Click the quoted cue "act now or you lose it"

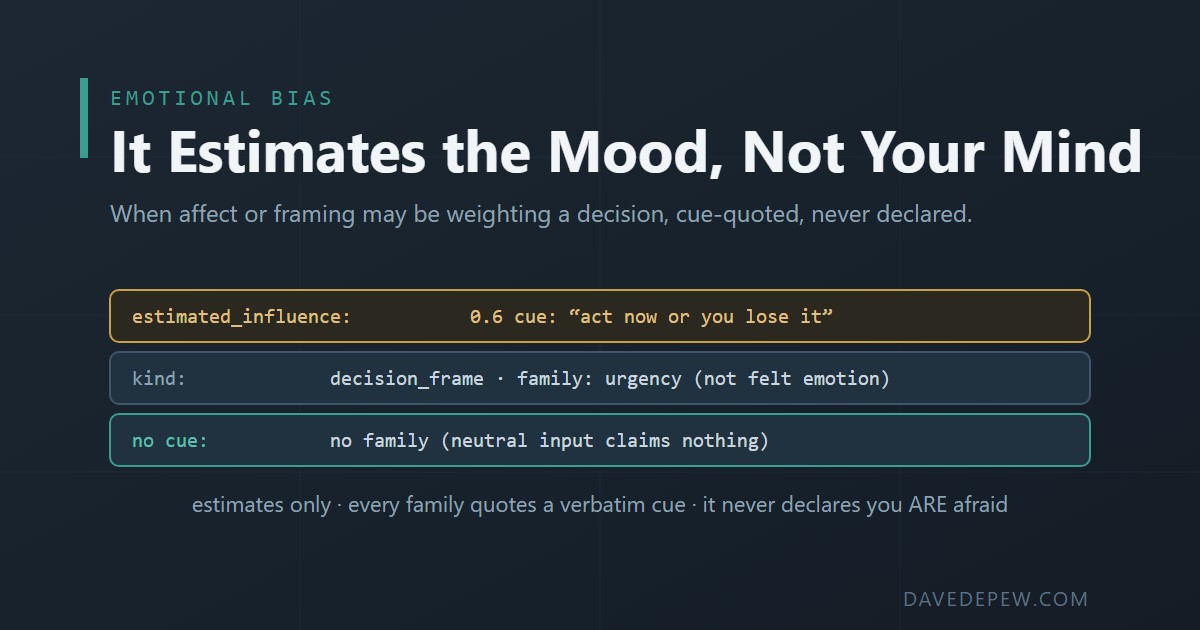pos(701,317)
